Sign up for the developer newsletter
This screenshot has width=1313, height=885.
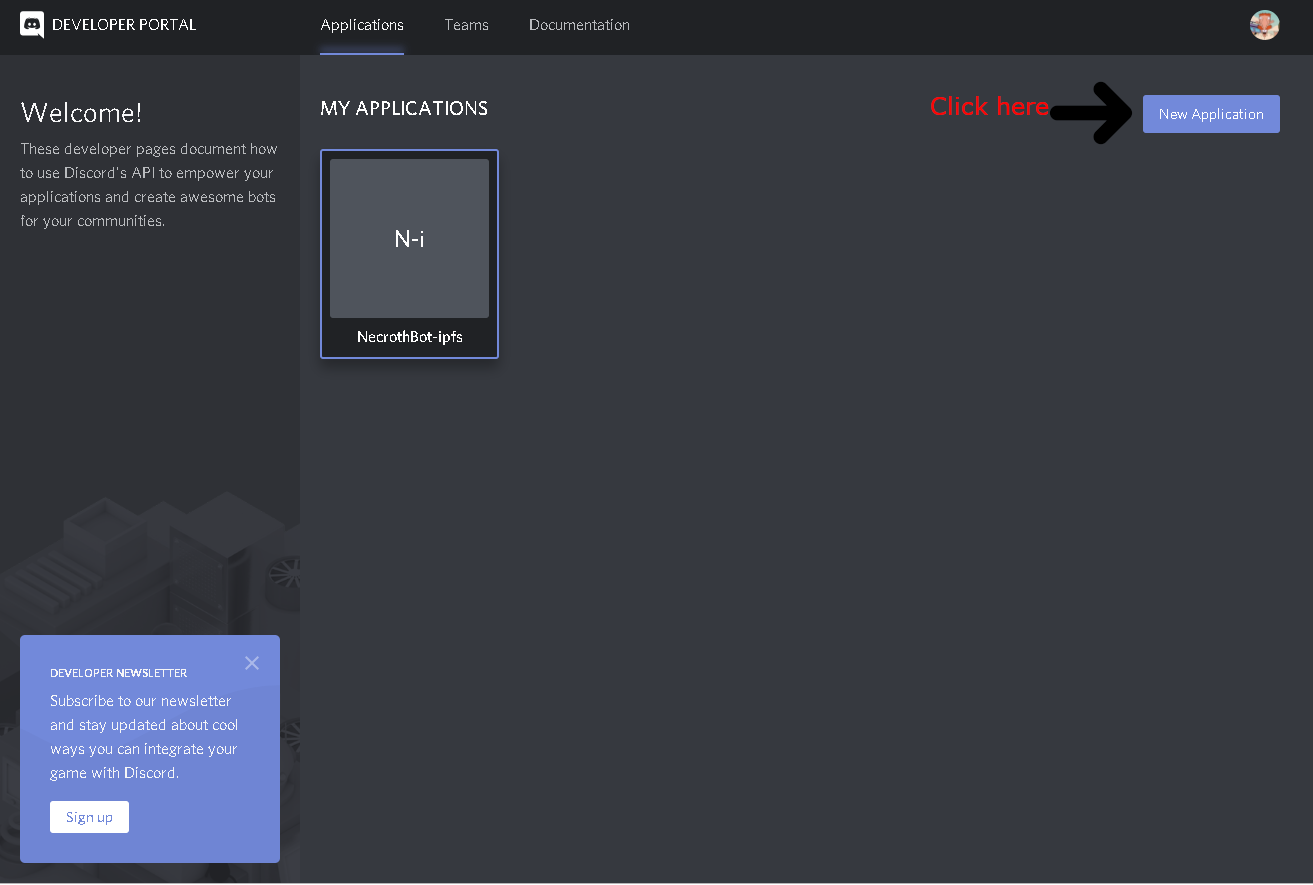tap(89, 817)
